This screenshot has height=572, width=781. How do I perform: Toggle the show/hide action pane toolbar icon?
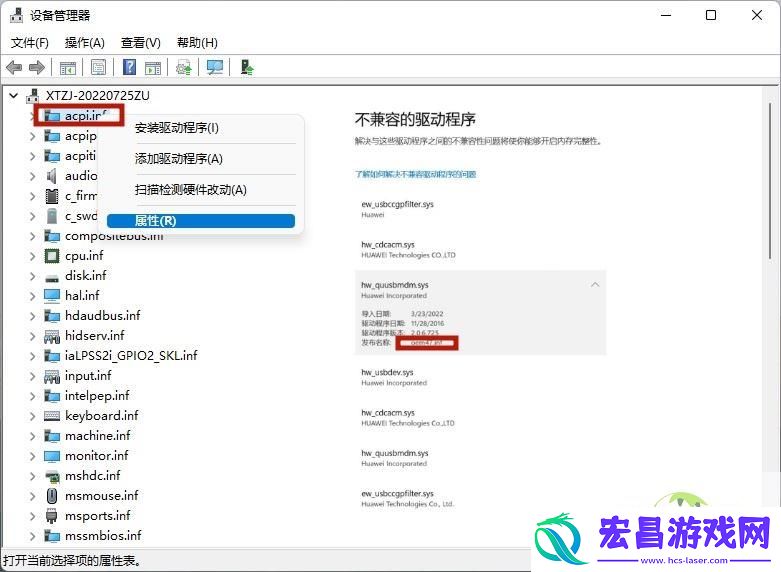coord(153,67)
